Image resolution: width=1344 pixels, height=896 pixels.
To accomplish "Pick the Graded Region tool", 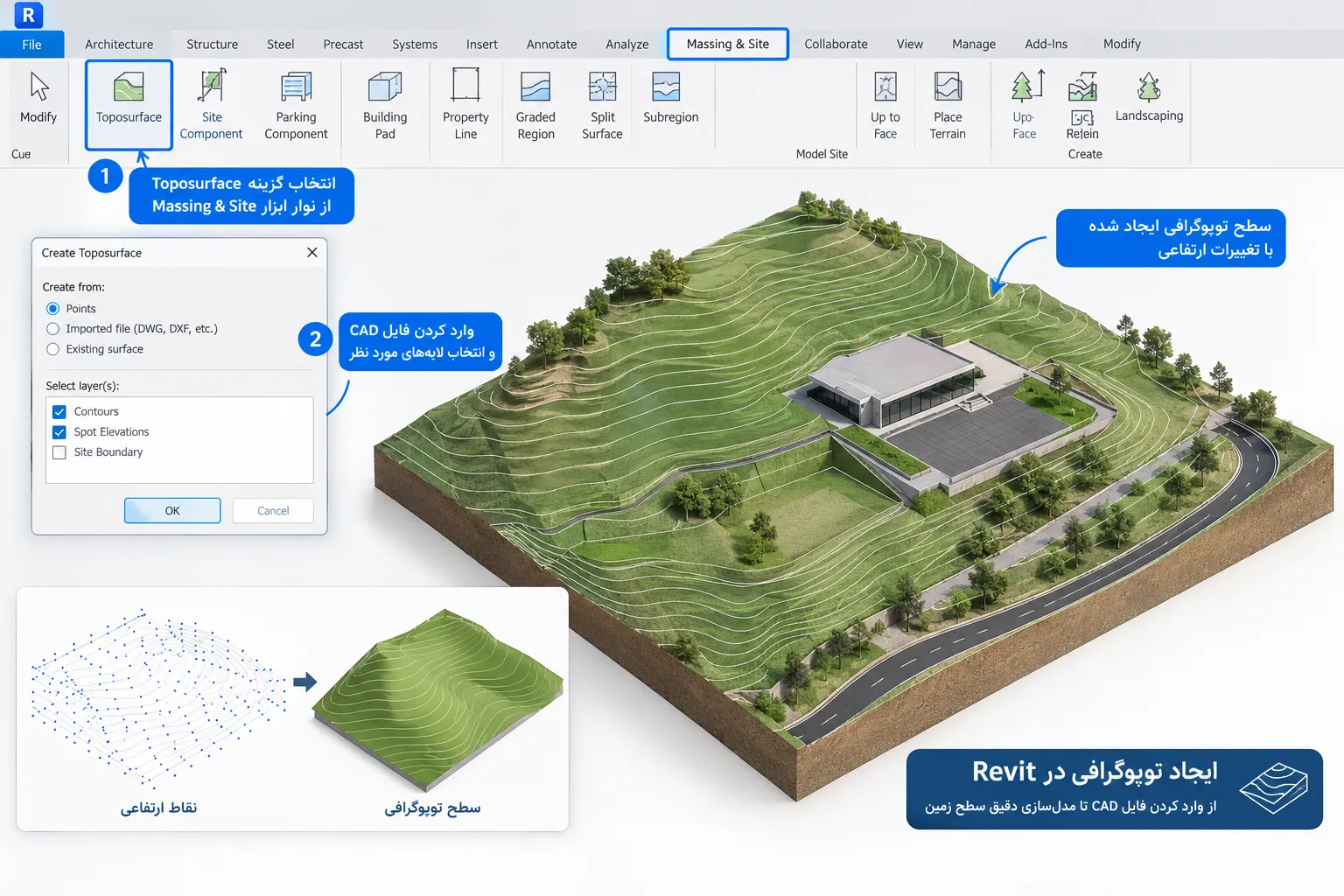I will [535, 105].
